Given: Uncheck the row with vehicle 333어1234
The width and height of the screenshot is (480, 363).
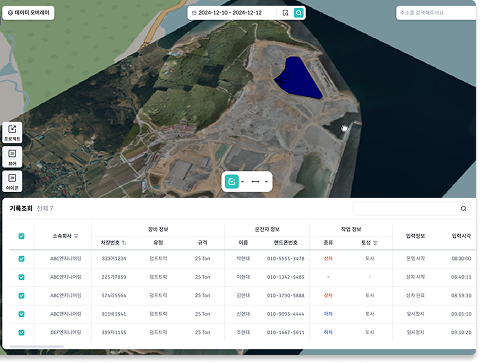Looking at the screenshot, I should tap(21, 259).
